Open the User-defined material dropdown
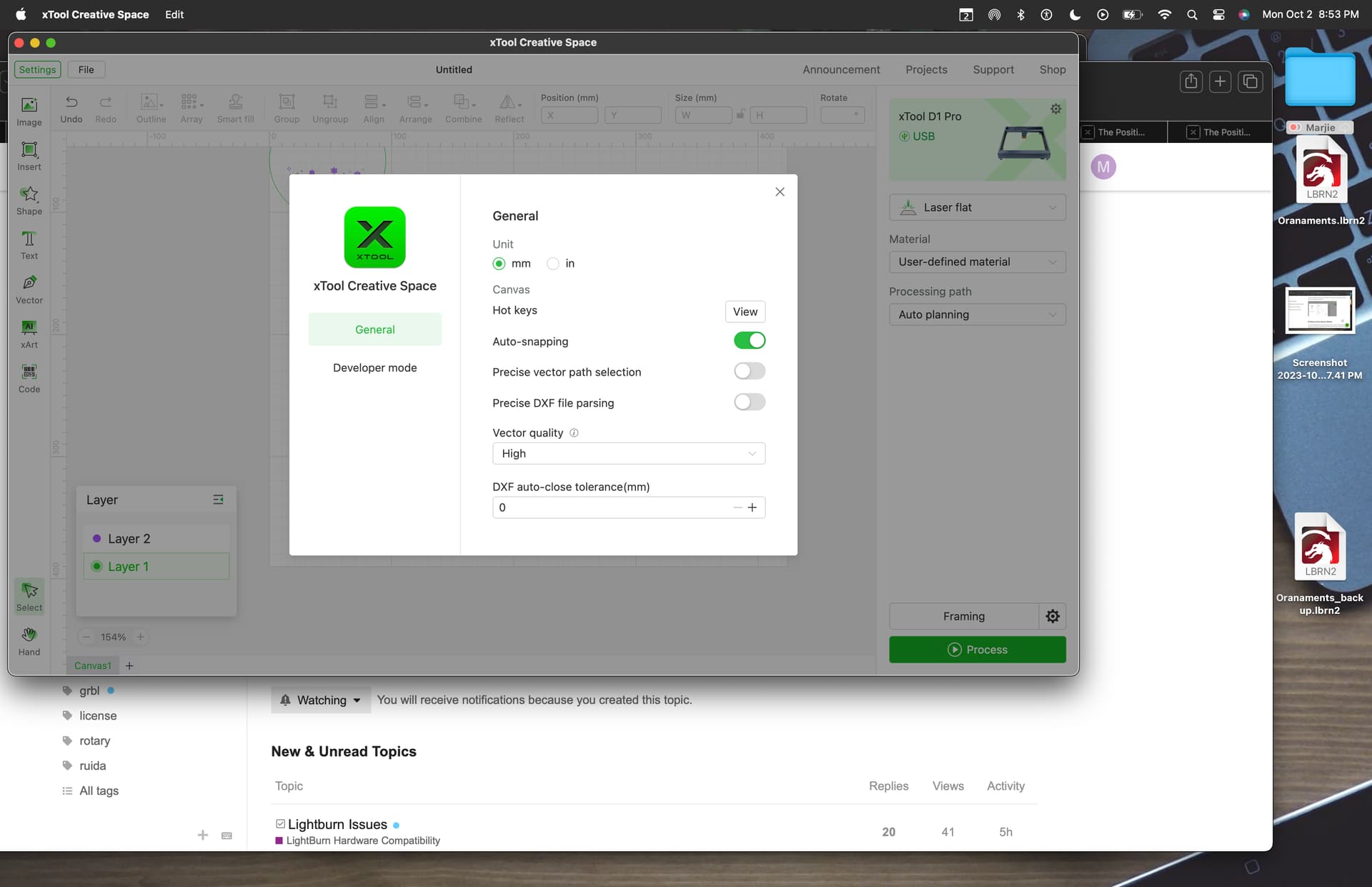The image size is (1372, 887). [x=978, y=262]
